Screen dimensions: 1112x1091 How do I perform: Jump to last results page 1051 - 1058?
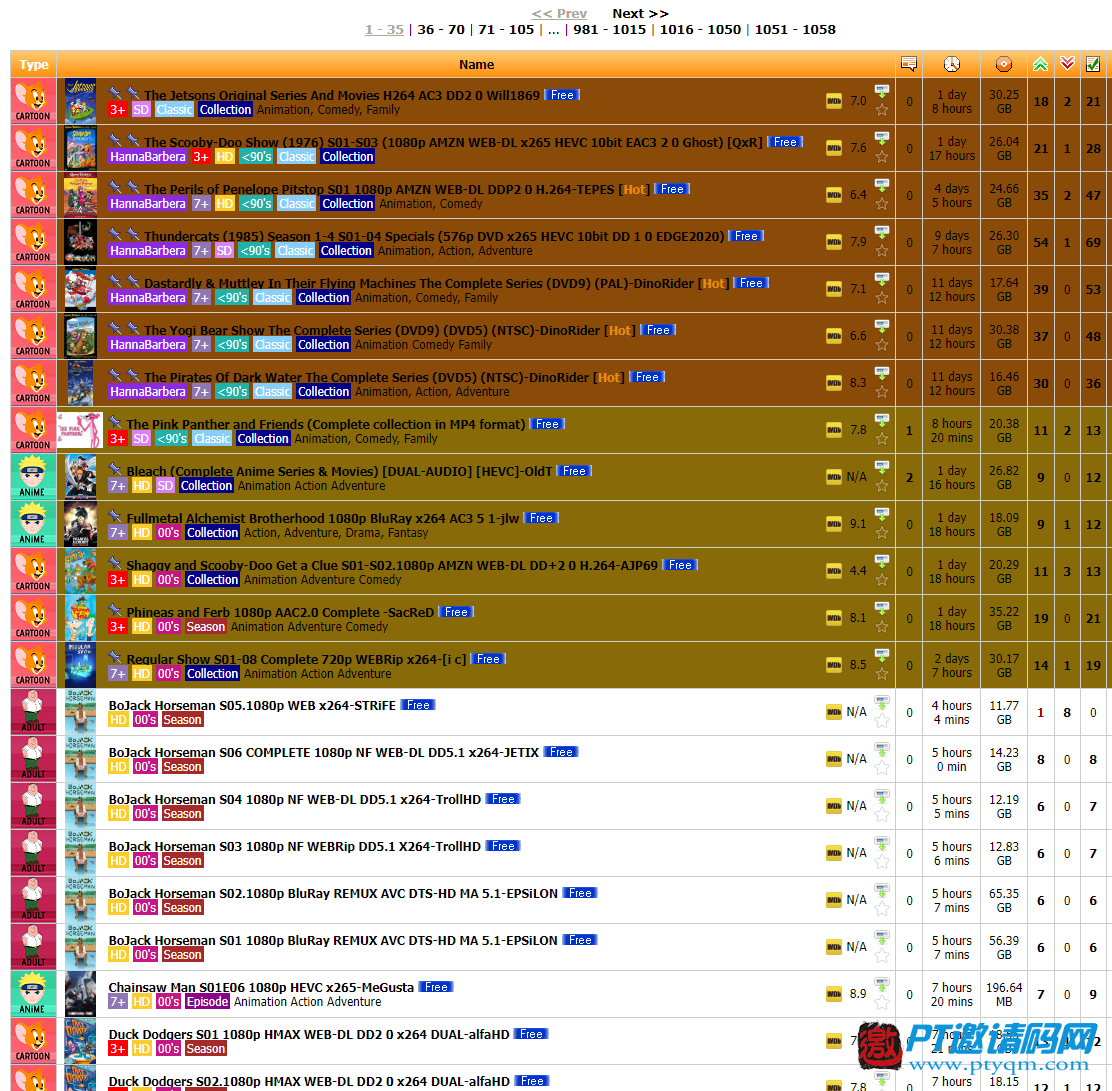click(795, 30)
